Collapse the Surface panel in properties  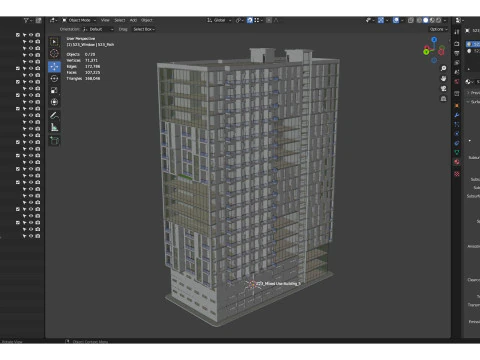pos(473,102)
